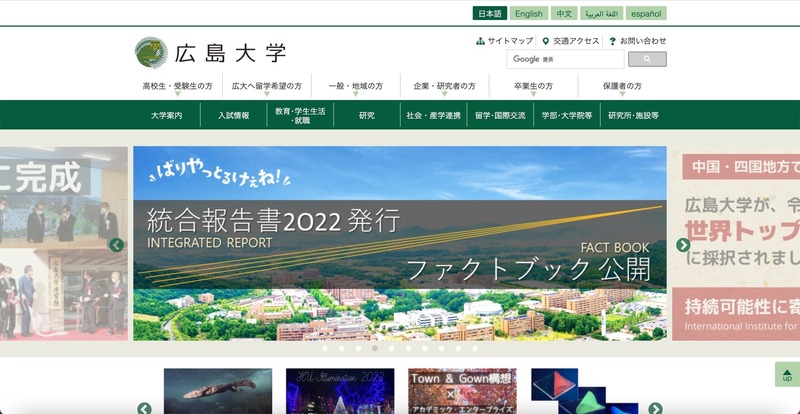Expand 卒業生の方 audience menu

coord(533,87)
